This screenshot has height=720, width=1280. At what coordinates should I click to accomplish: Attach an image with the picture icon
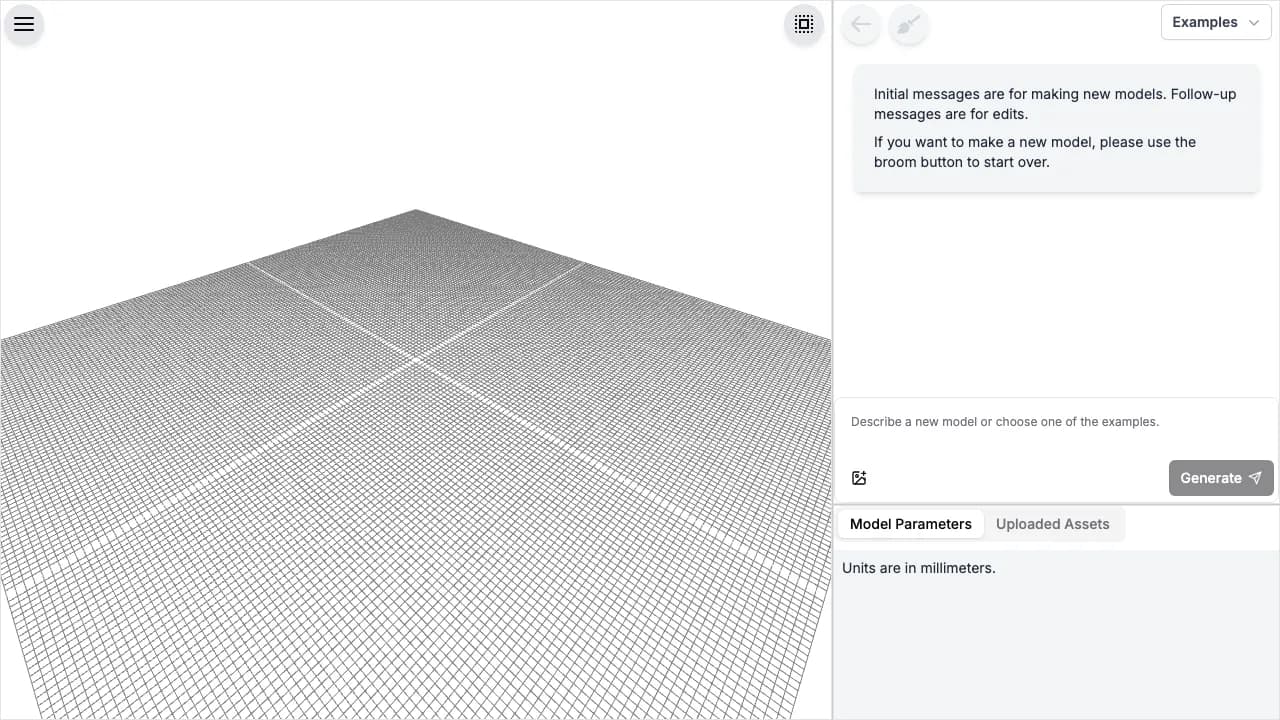[859, 477]
